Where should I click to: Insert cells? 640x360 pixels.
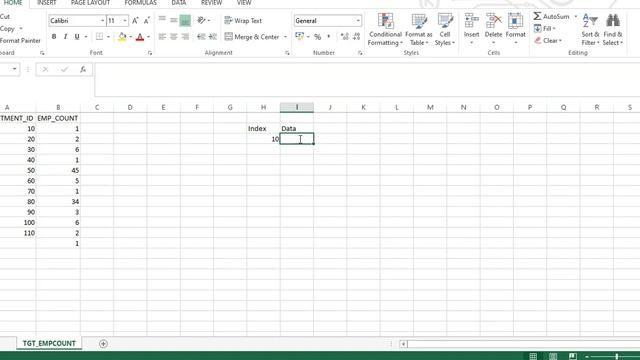(471, 29)
